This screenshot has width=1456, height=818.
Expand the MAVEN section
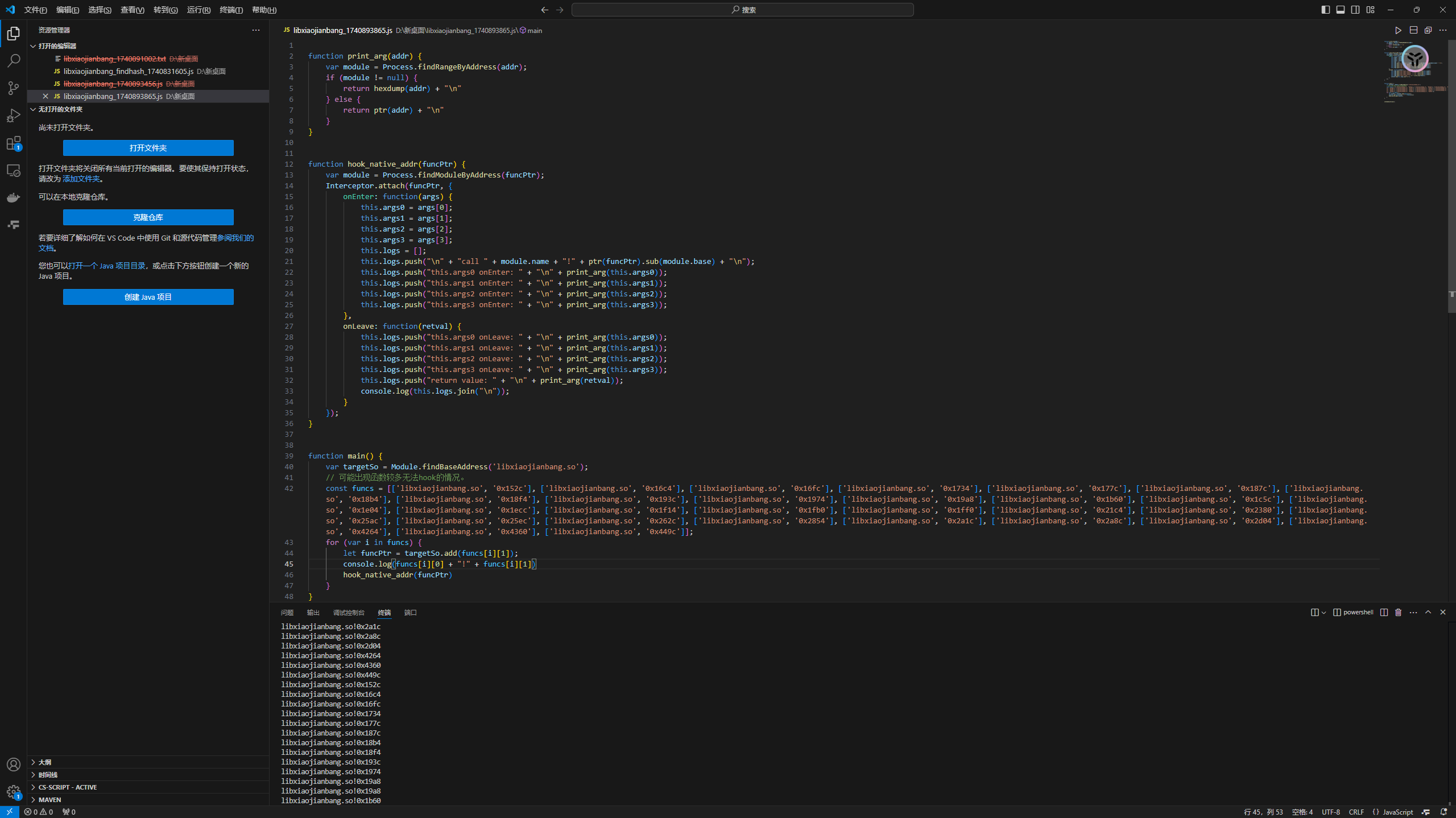coord(50,799)
